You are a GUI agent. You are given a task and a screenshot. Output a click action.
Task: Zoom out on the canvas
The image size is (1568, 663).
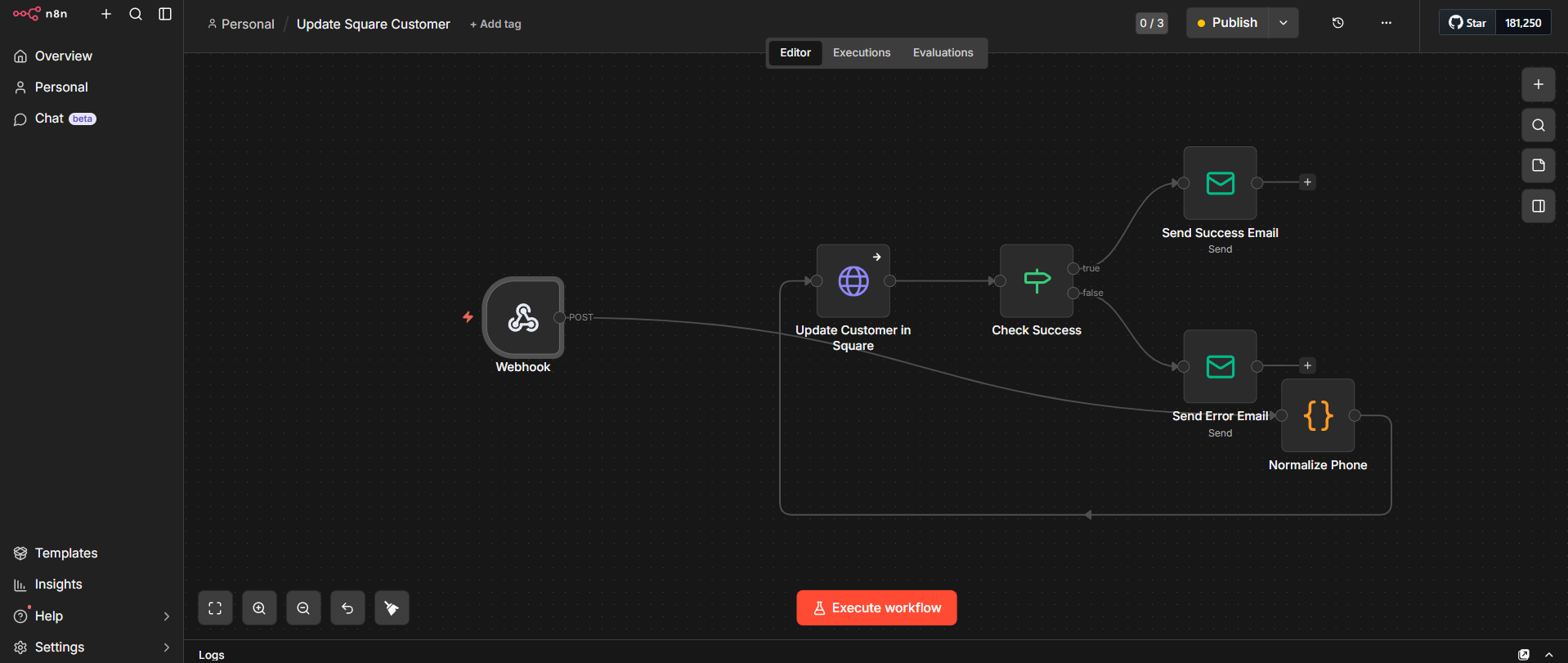[303, 608]
